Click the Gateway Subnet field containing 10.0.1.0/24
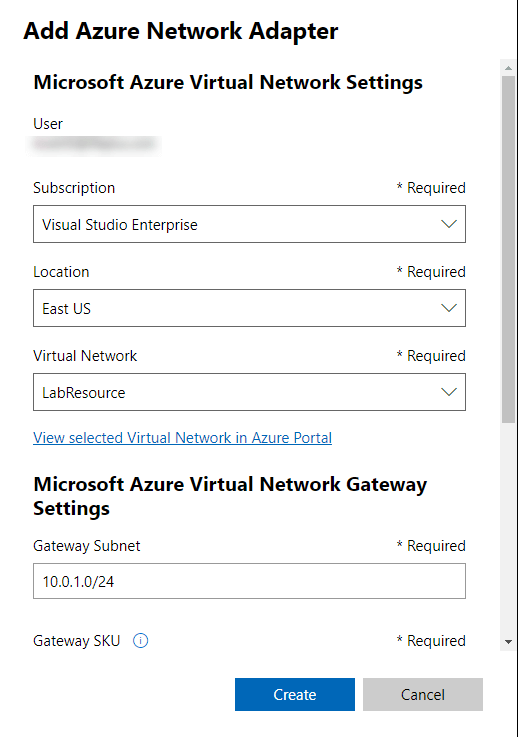Viewport: 519px width, 737px height. (249, 581)
